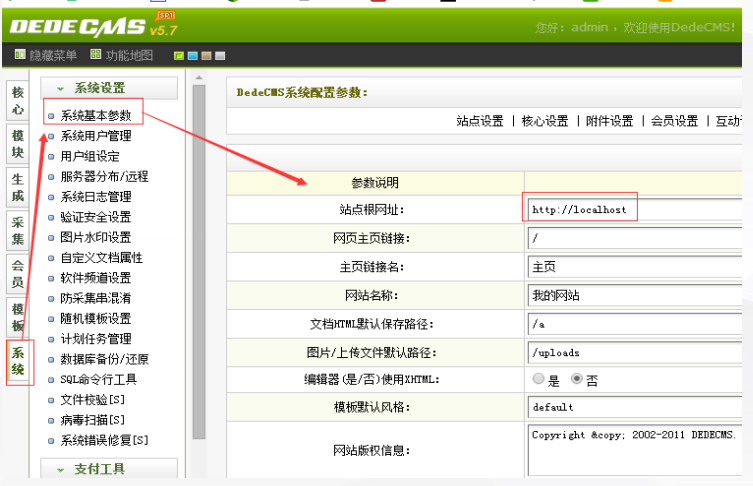Open the function map icon (功能地图)
The width and height of the screenshot is (753, 486).
(x=96, y=54)
